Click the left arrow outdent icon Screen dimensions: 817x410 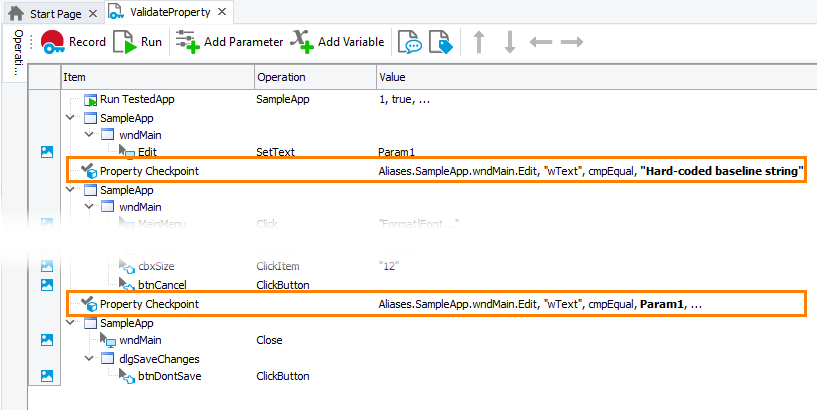tap(540, 42)
